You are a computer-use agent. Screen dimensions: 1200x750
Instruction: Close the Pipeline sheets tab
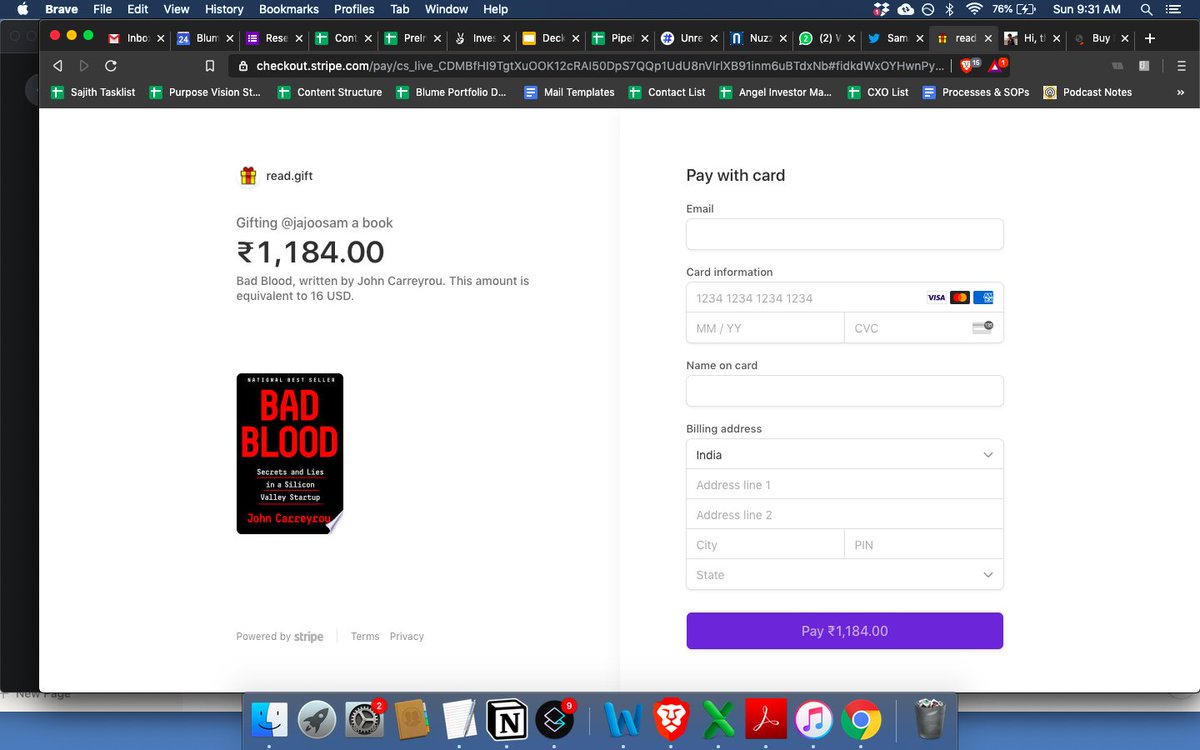click(x=644, y=38)
